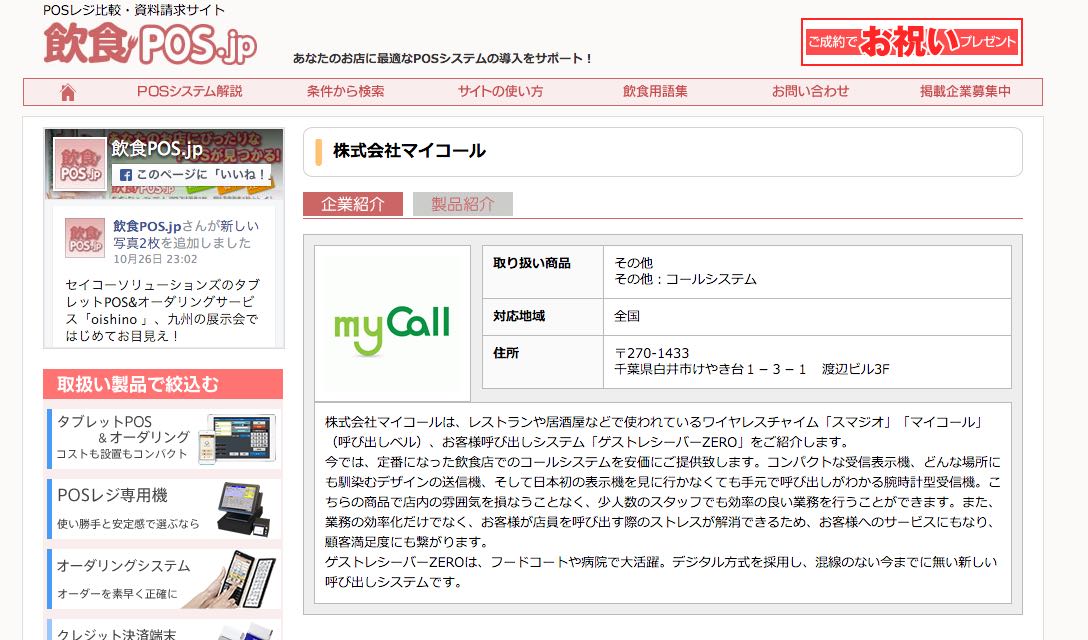Image resolution: width=1088 pixels, height=640 pixels.
Task: Like the page via Facebook いいね button
Action: tap(192, 175)
